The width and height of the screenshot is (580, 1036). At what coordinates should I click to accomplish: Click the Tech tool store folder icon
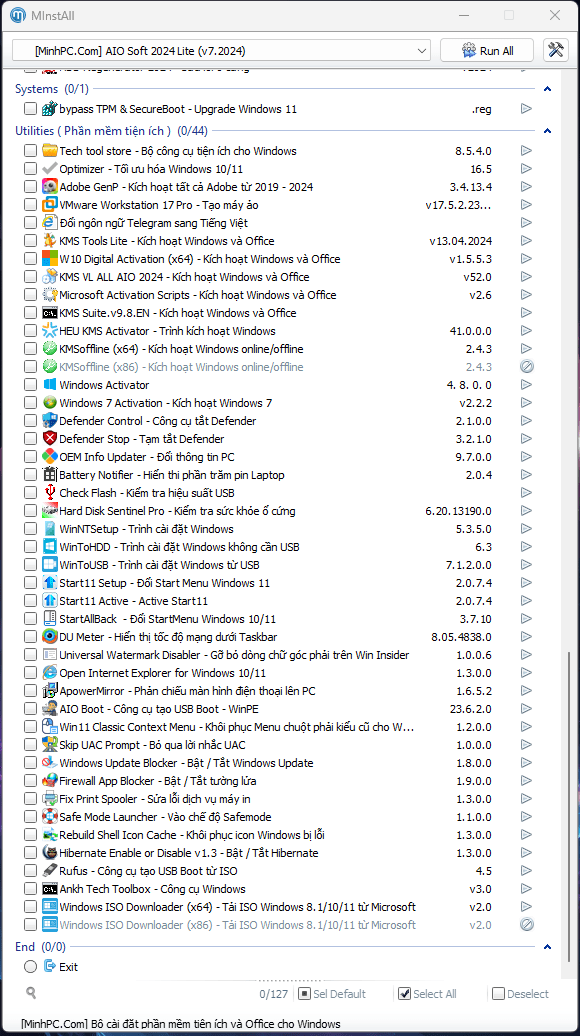click(50, 151)
